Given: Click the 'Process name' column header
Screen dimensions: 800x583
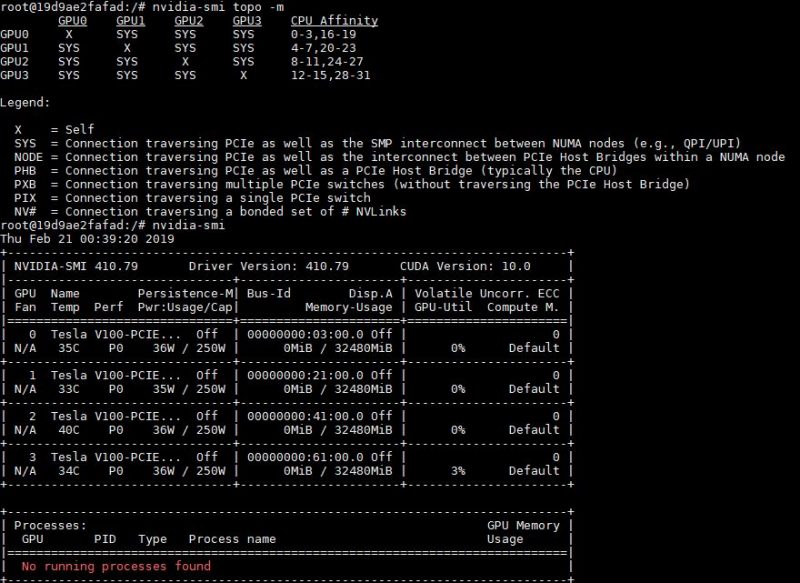Looking at the screenshot, I should point(232,539).
